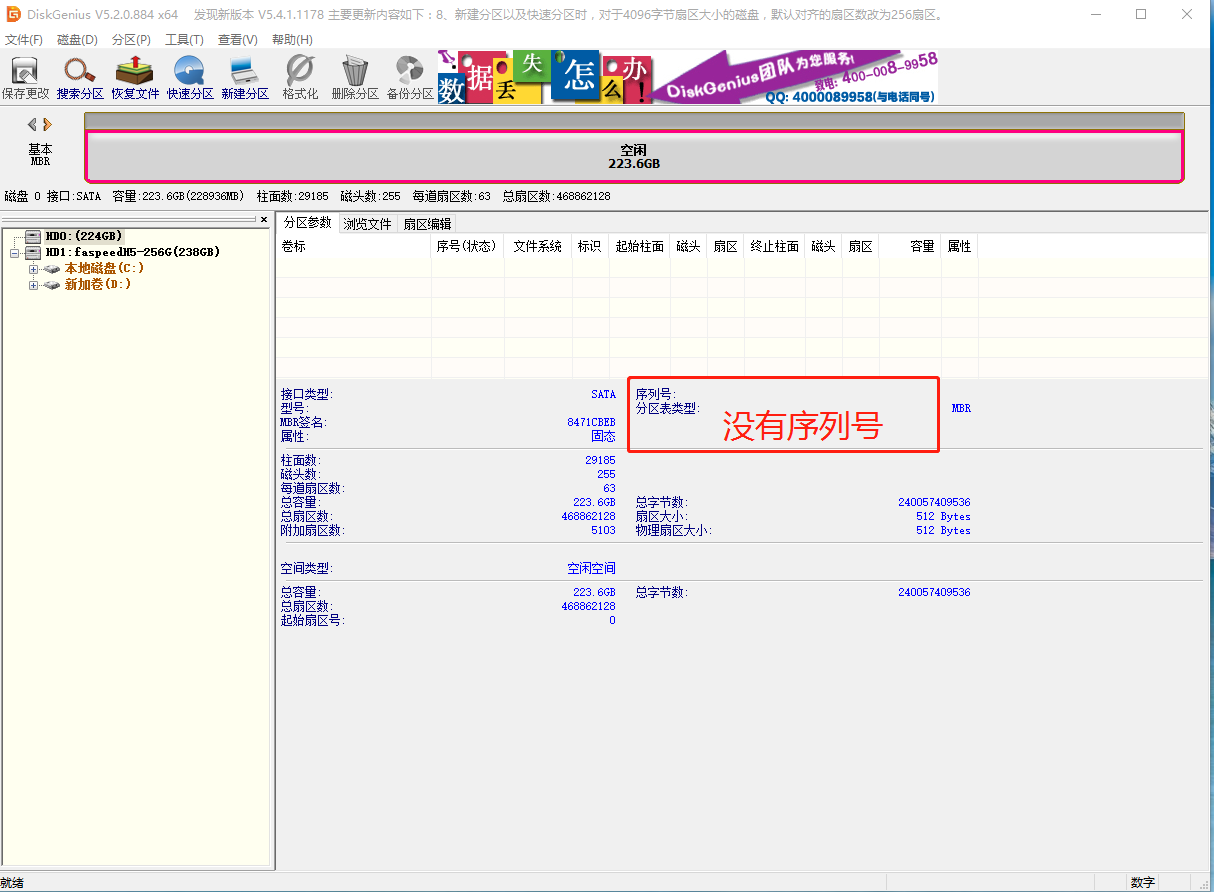Viewport: 1214px width, 892px height.
Task: Open Search Partitions (搜索分区) tool
Action: coord(80,79)
